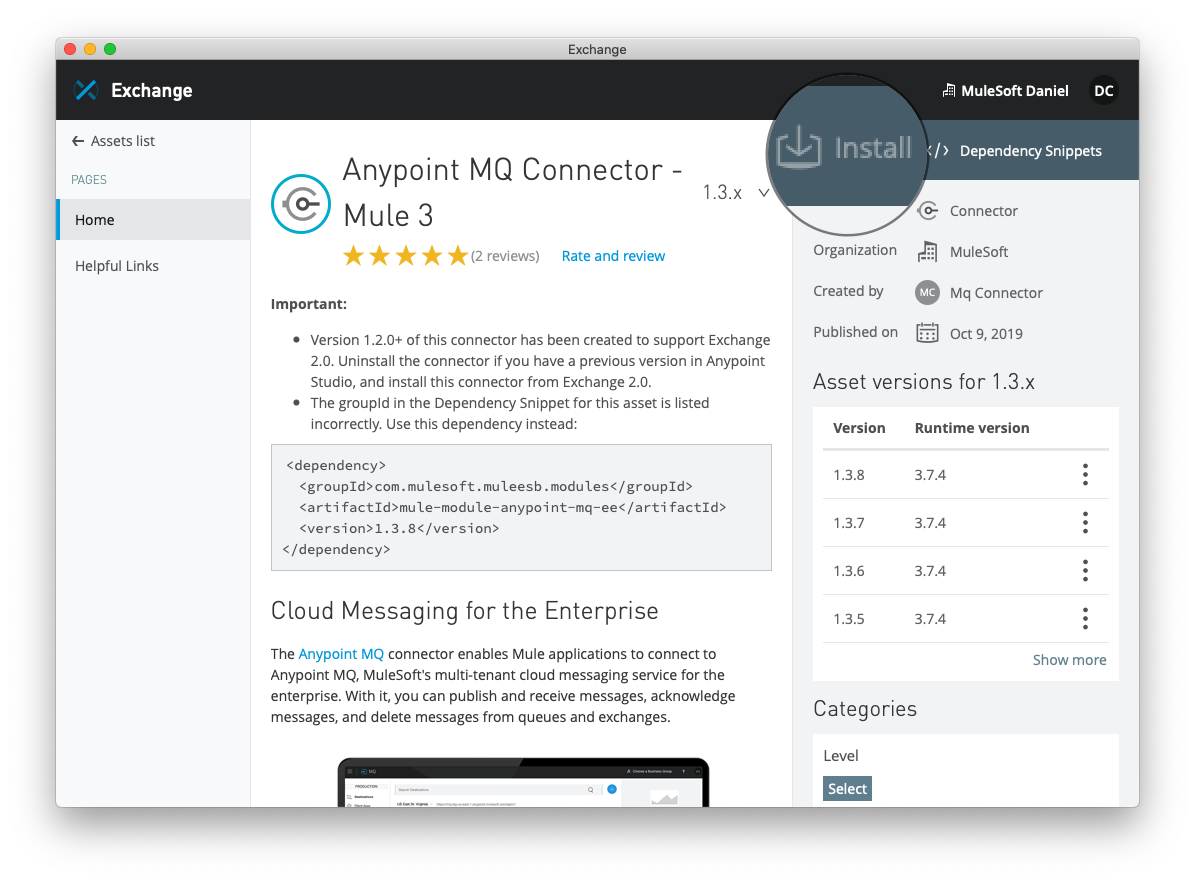Open options menu for version 1.3.7
This screenshot has height=881, width=1195.
click(1085, 523)
